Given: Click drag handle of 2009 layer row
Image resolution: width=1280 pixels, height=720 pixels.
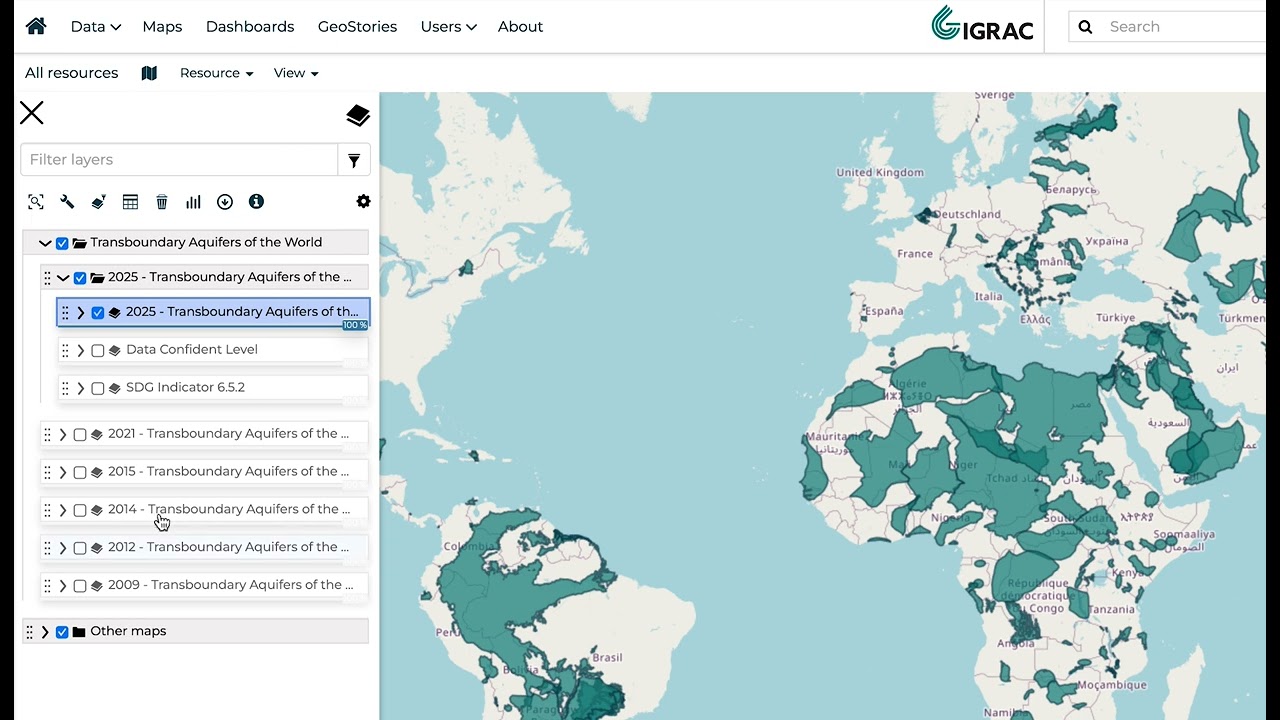Looking at the screenshot, I should pyautogui.click(x=47, y=586).
